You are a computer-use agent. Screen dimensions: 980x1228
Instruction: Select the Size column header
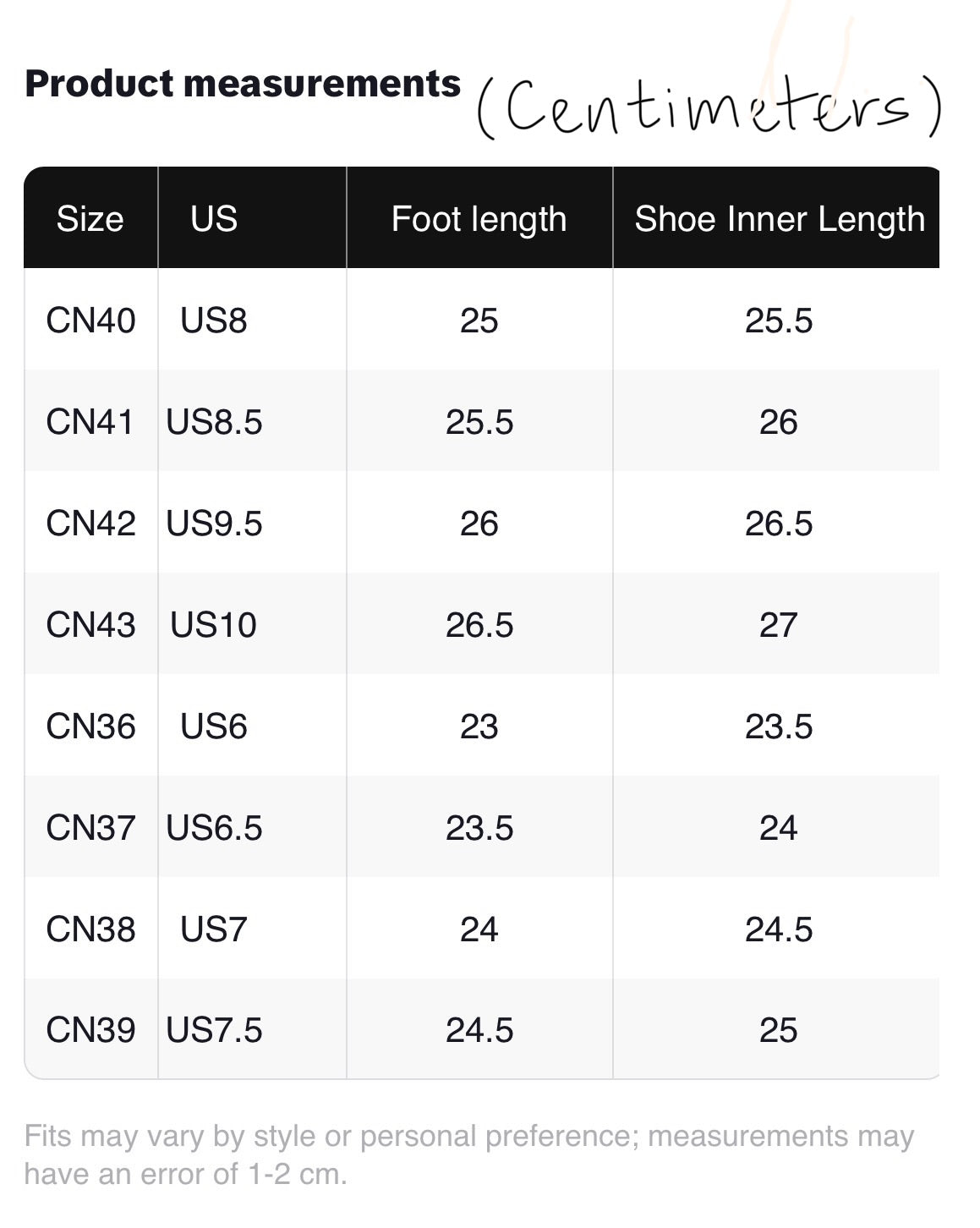click(90, 219)
